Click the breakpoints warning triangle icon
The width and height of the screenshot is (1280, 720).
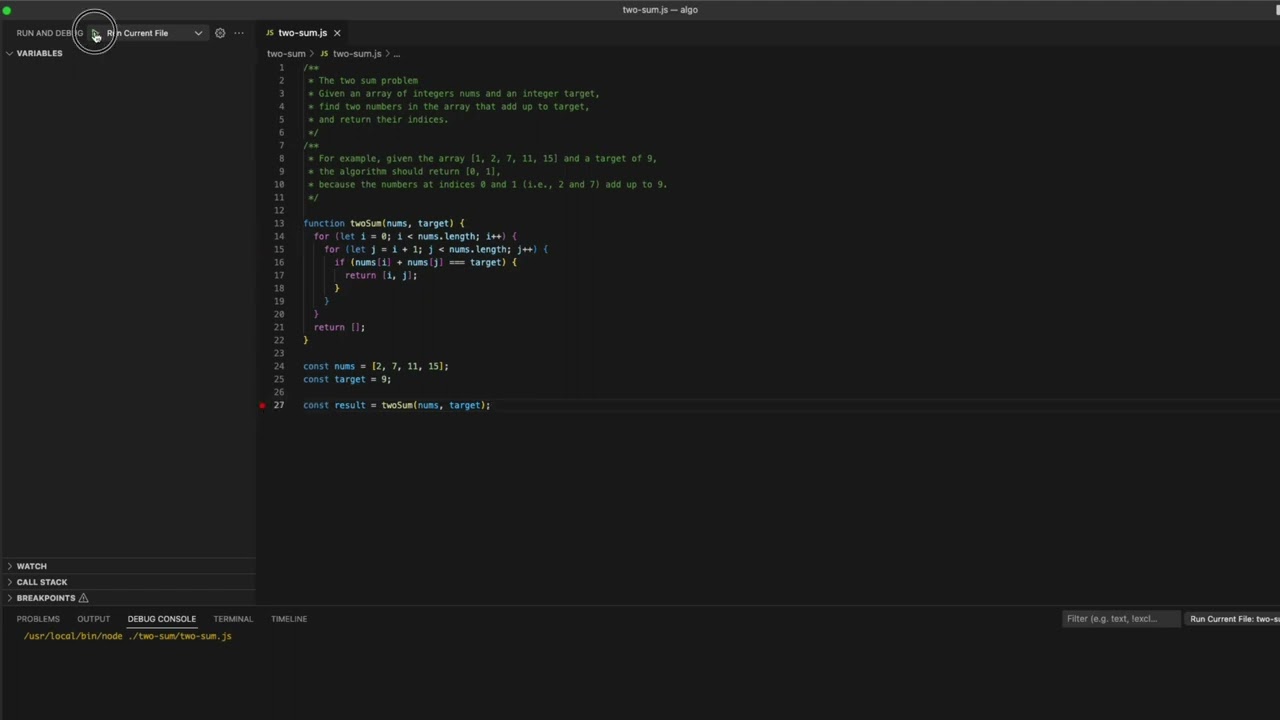point(84,598)
